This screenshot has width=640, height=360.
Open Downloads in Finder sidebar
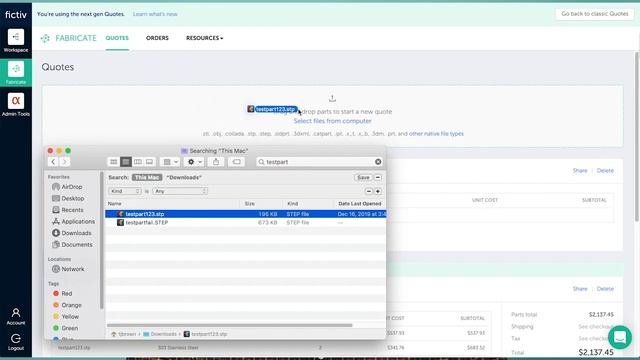[x=72, y=233]
